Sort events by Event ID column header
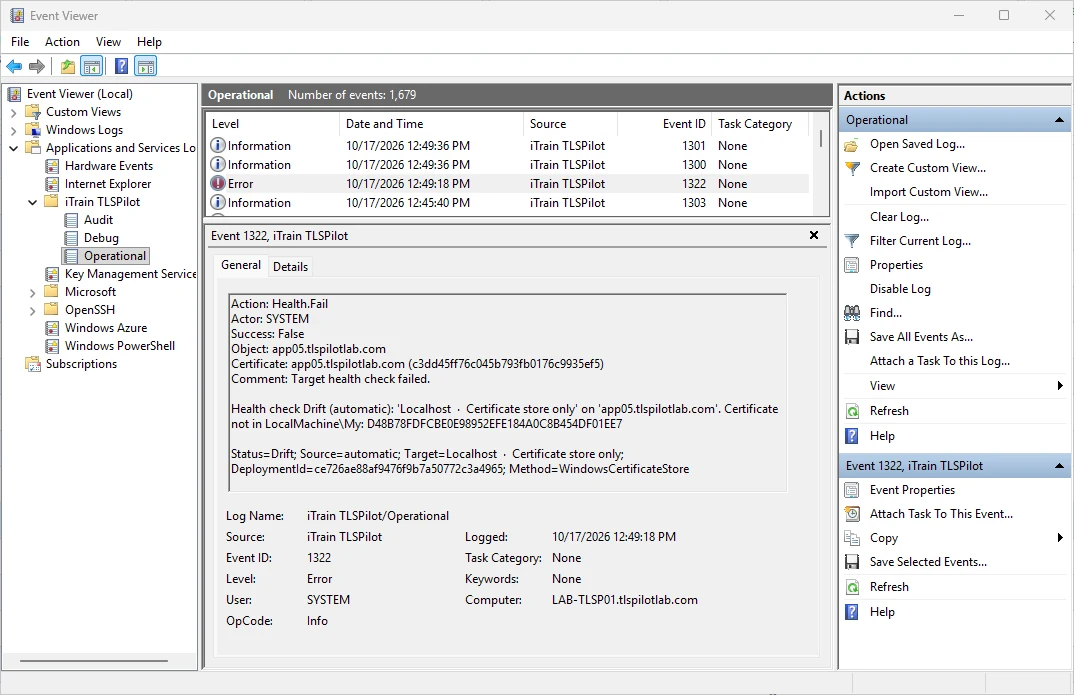 (664, 124)
